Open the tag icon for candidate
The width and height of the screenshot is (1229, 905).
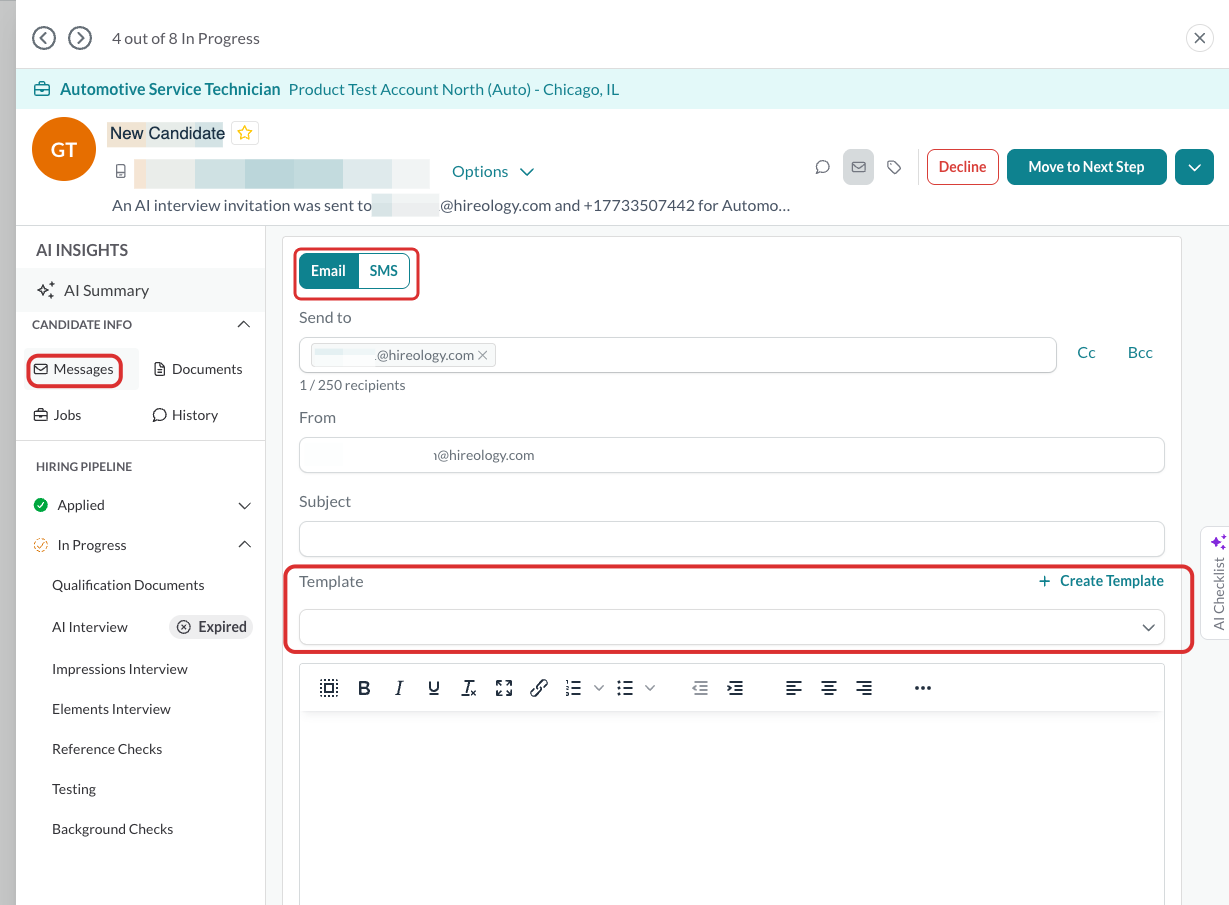click(895, 167)
